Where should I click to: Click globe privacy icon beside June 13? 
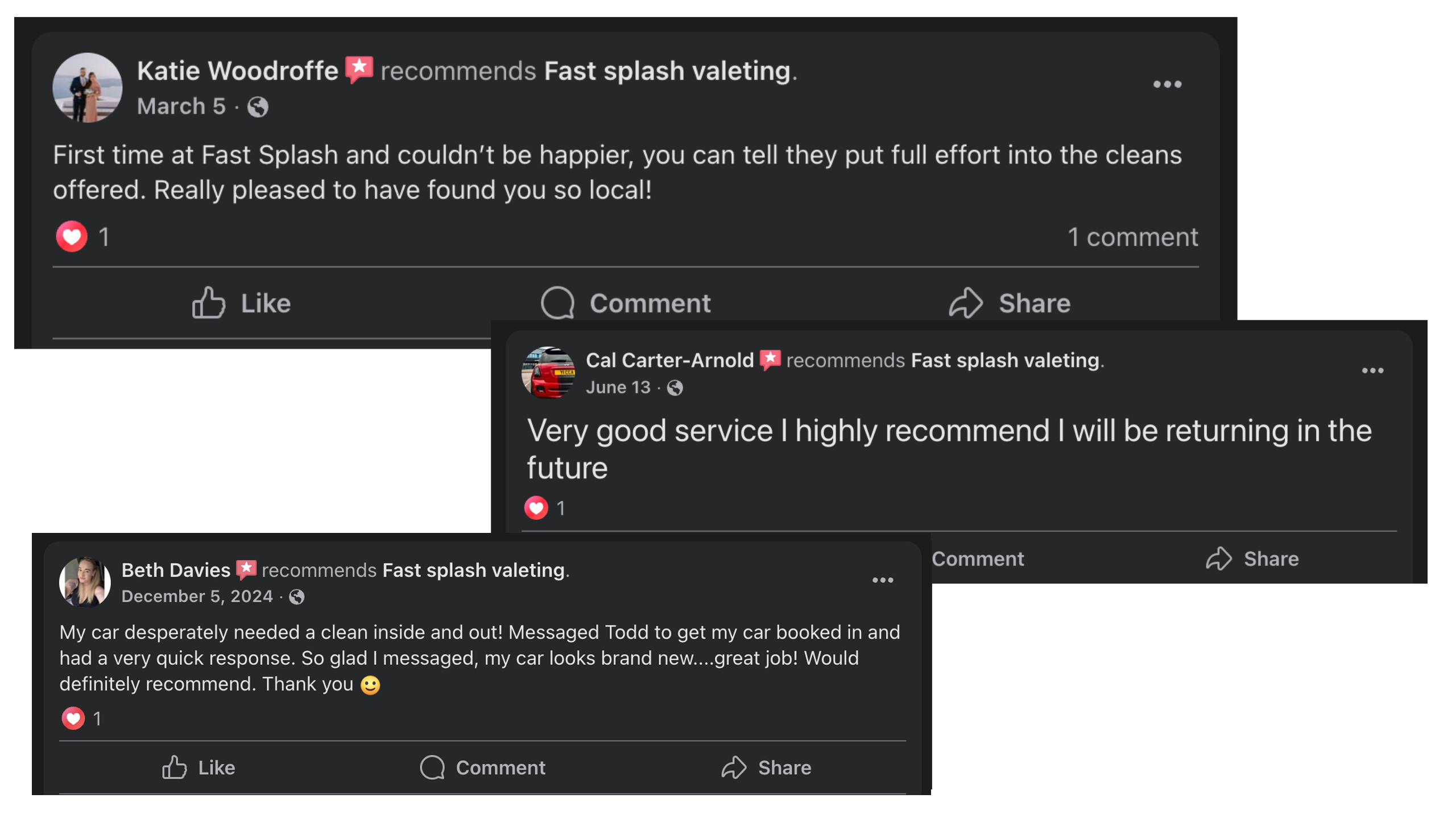[x=675, y=388]
